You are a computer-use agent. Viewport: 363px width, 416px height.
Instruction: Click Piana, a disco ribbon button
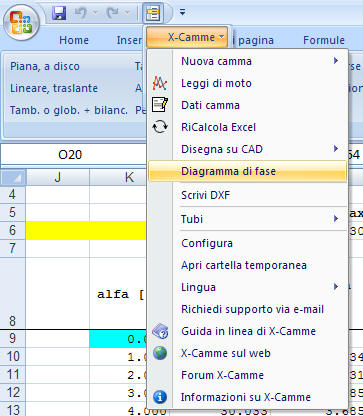coord(45,66)
